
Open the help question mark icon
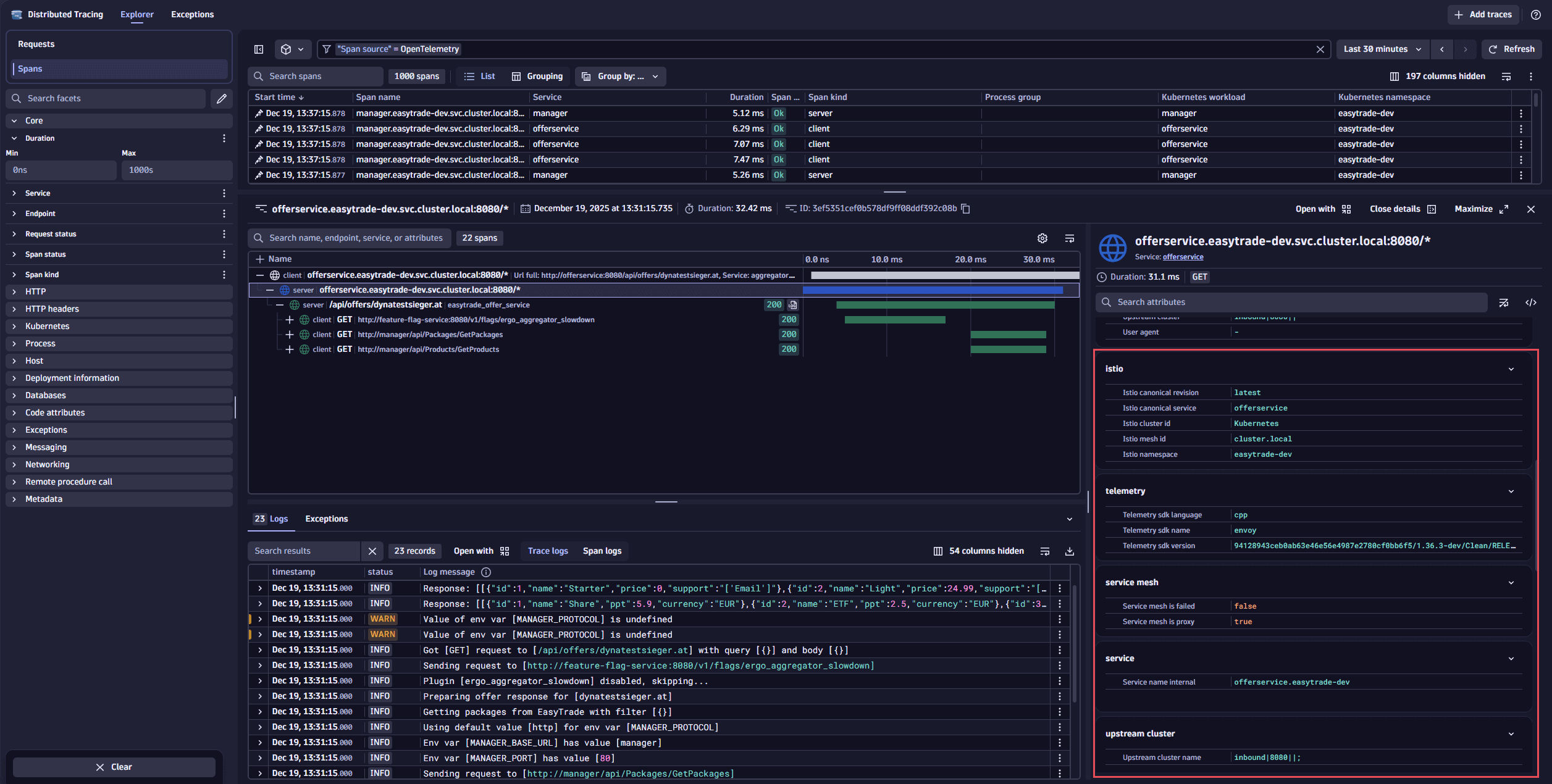(1536, 14)
